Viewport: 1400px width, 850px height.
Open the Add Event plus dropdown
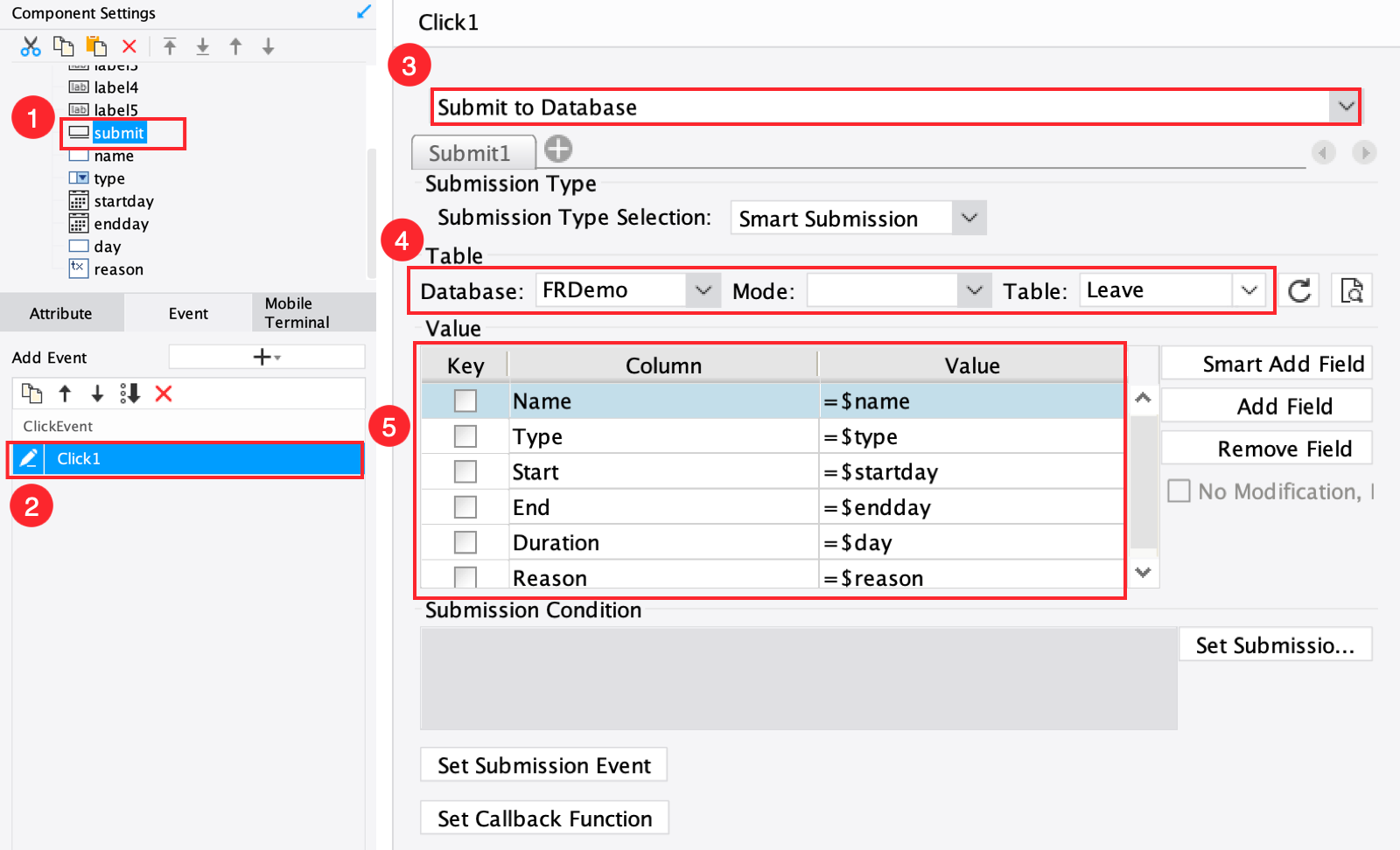(x=267, y=357)
